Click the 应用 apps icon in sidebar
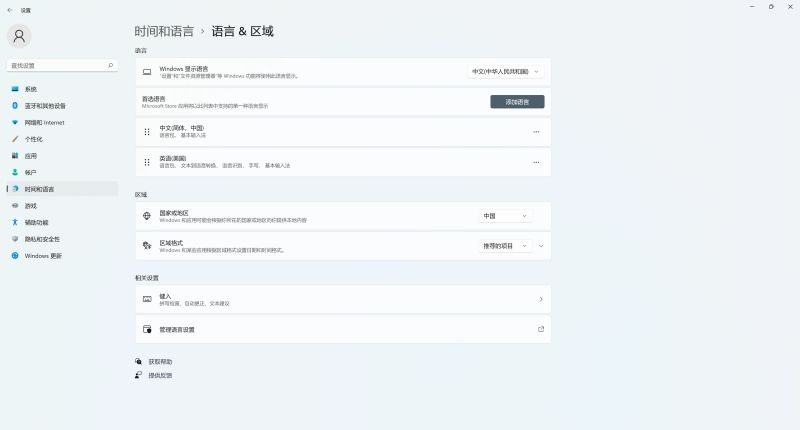Screen dimensions: 800x430 pos(15,156)
